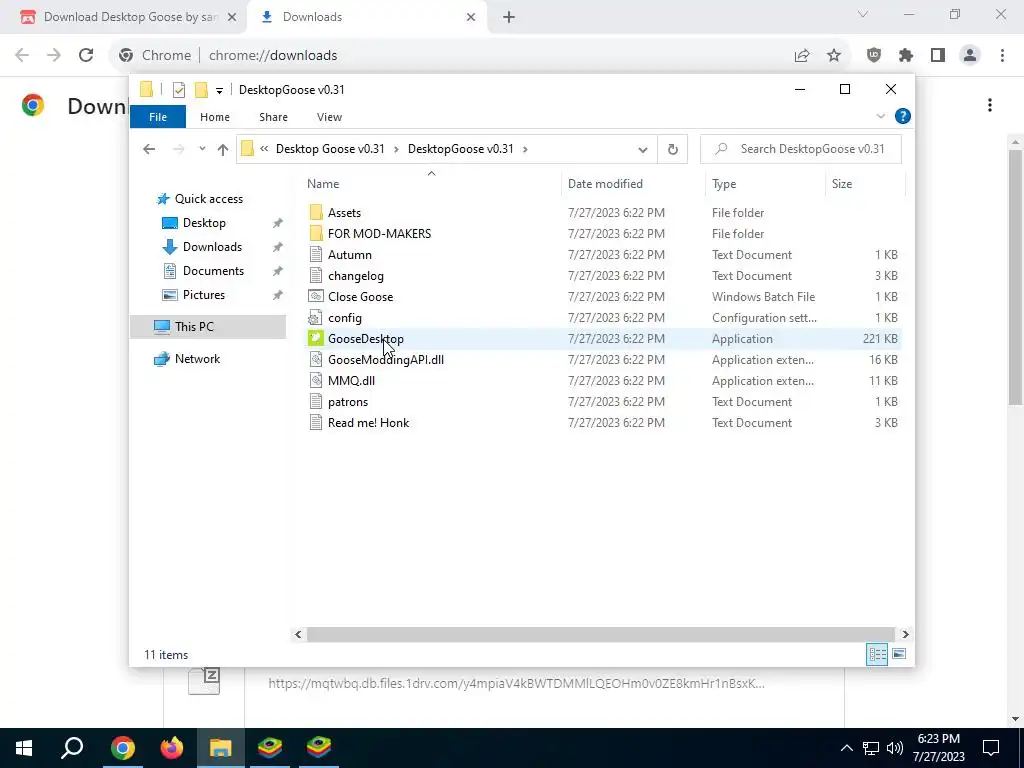
Task: Expand subfolders arrow after DesktopGoose v0.31
Action: (x=525, y=149)
